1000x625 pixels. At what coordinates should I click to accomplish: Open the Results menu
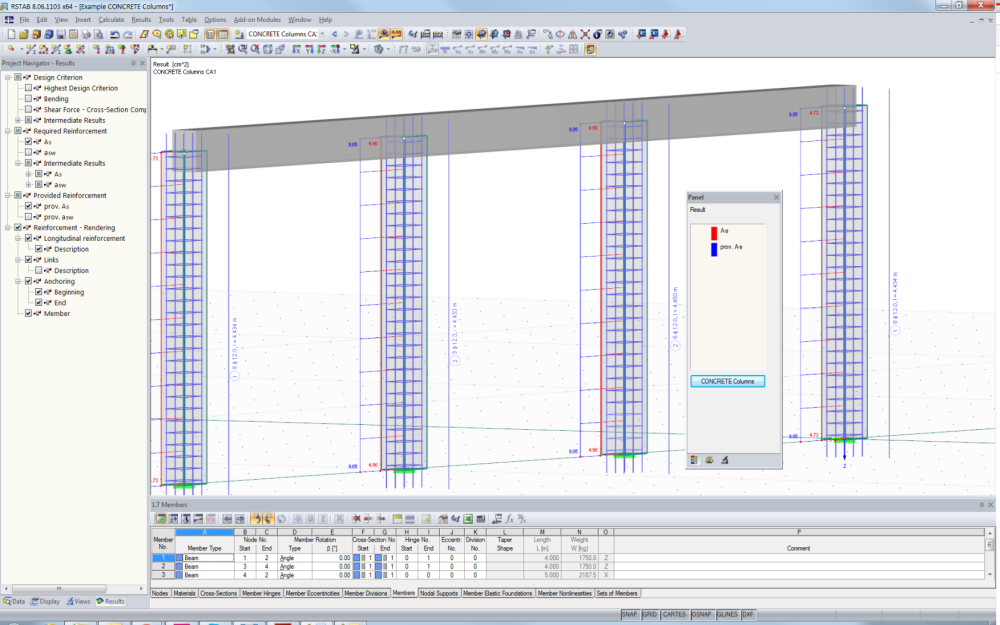point(141,20)
